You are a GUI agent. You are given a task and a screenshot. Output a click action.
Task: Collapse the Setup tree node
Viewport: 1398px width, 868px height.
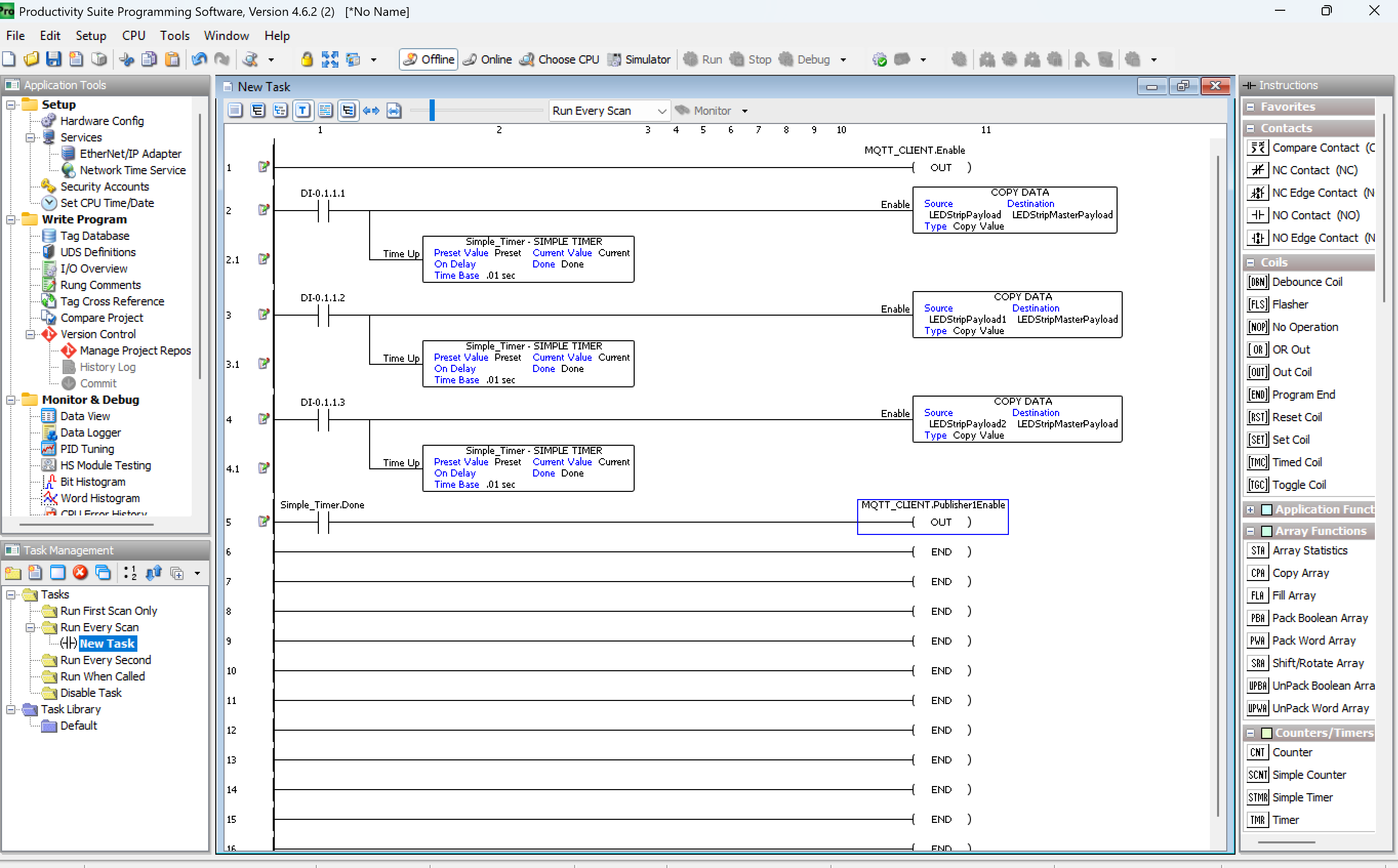click(10, 105)
